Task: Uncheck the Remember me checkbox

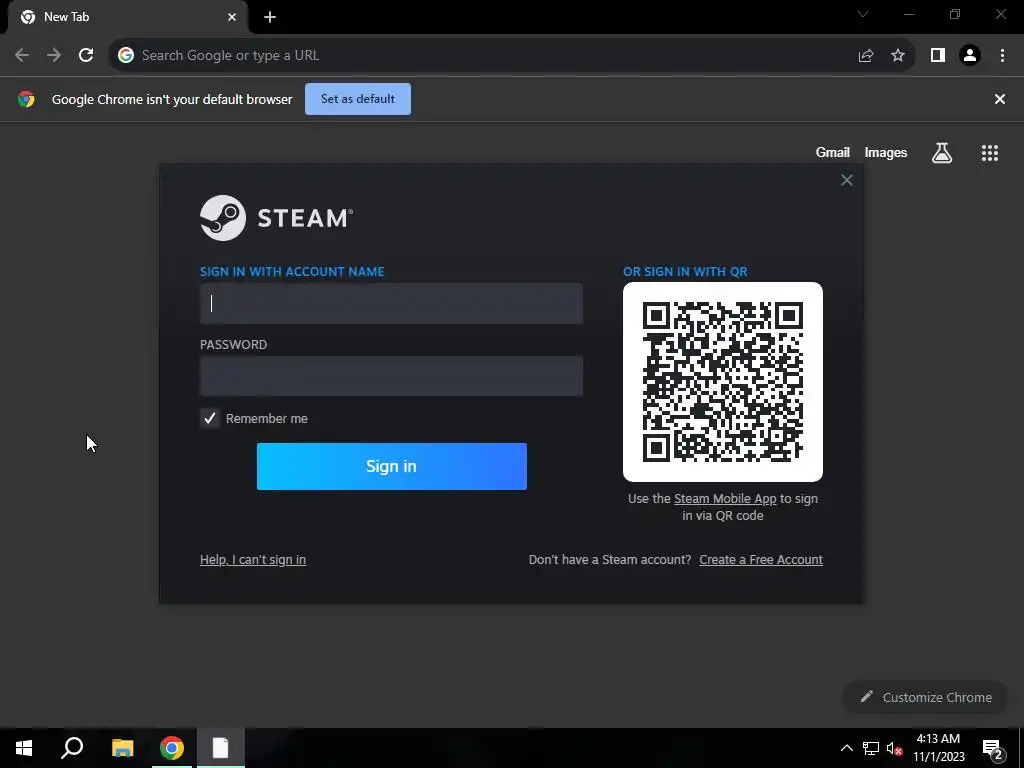Action: (210, 419)
